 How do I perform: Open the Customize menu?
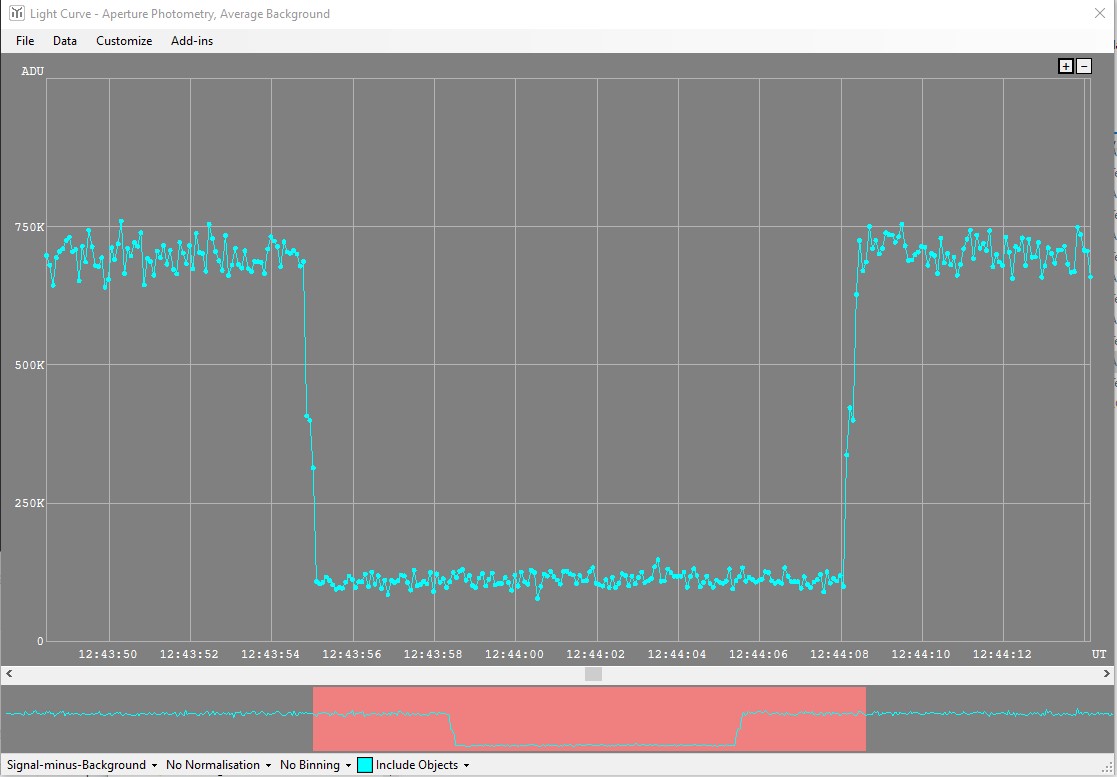pos(124,41)
